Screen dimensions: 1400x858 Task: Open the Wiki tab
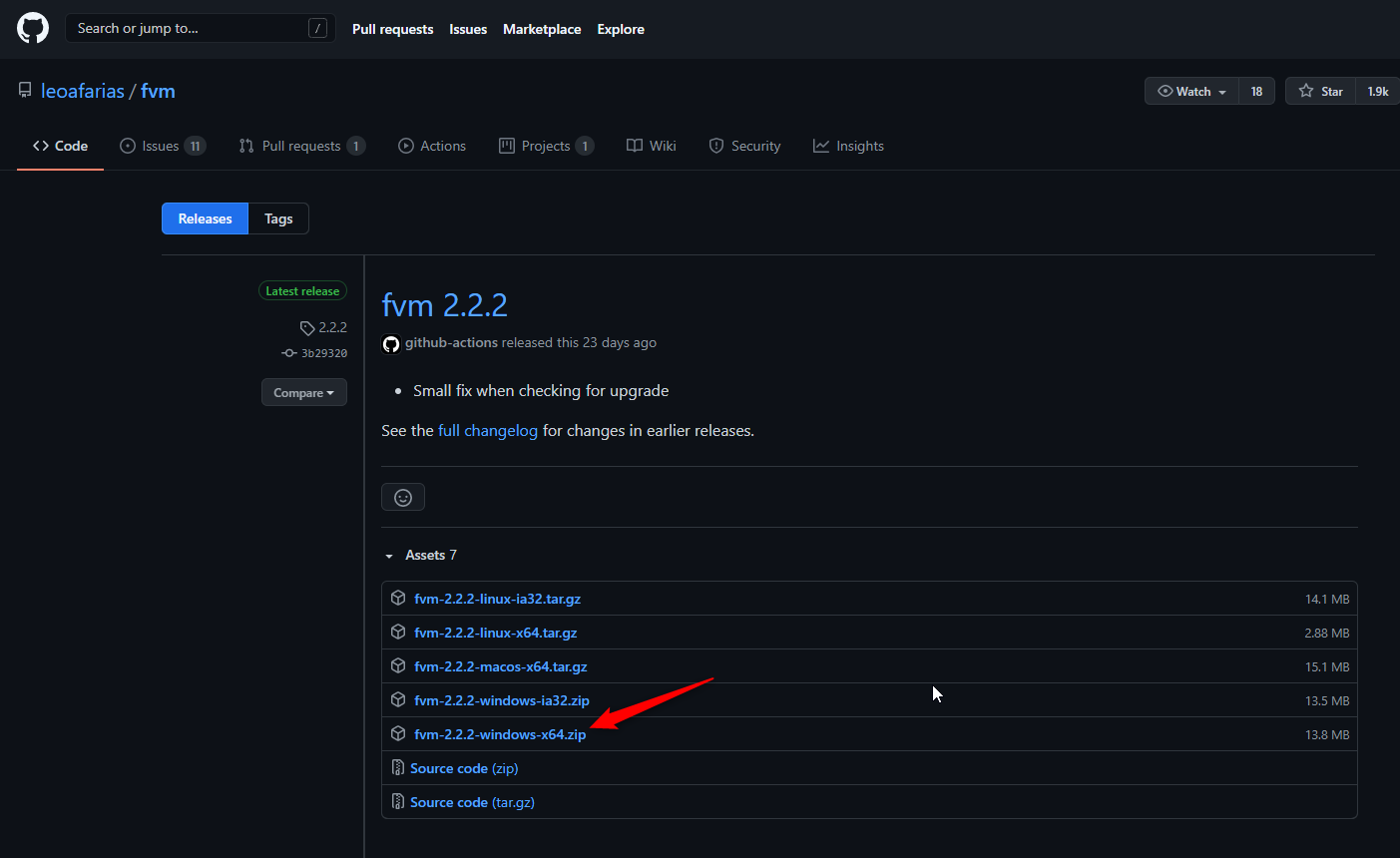(x=652, y=146)
